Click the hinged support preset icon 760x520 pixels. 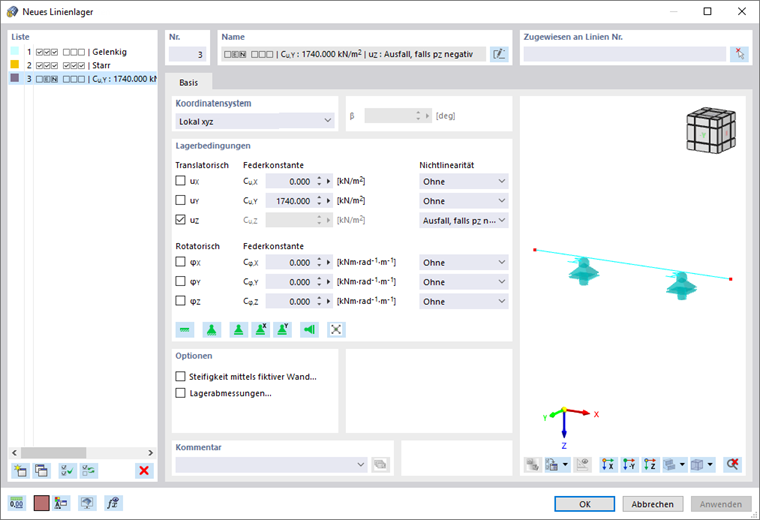(211, 330)
